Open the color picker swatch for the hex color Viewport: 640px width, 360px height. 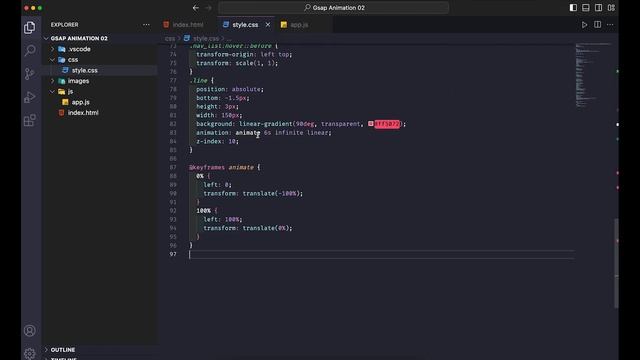point(371,124)
